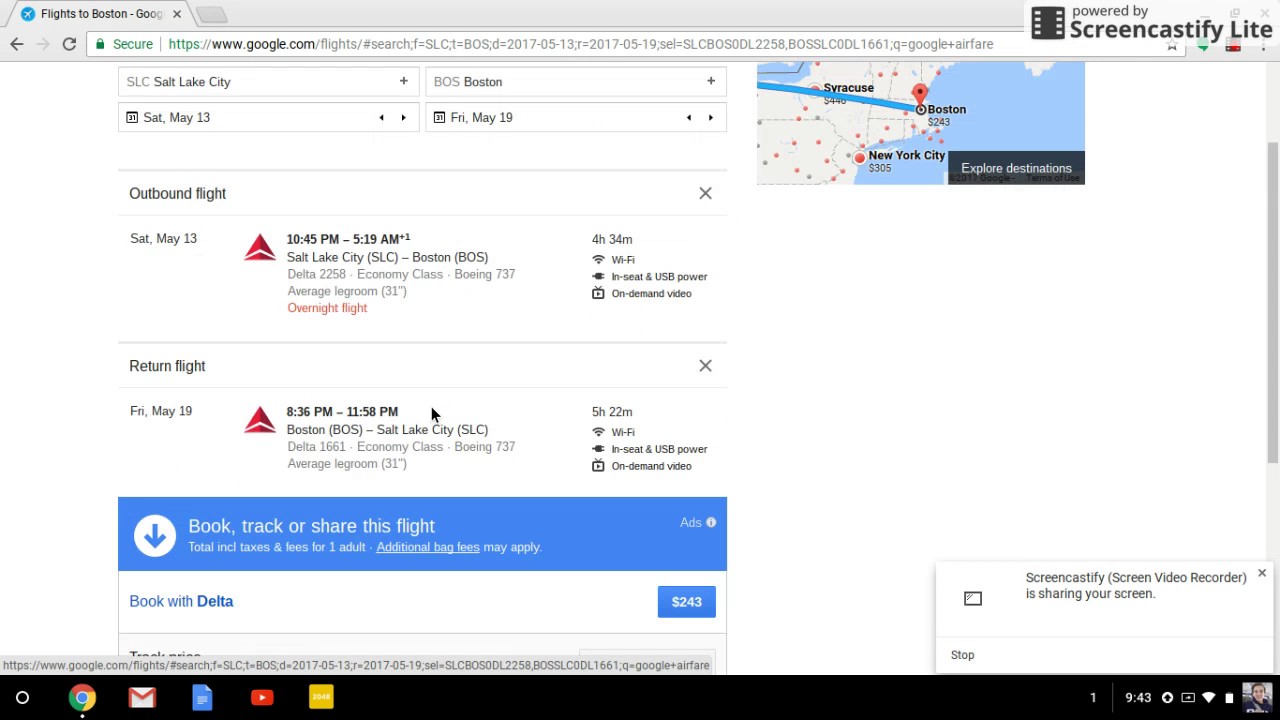Click return time 8:36 PM – 11:58 PM
The height and width of the screenshot is (720, 1280).
342,411
